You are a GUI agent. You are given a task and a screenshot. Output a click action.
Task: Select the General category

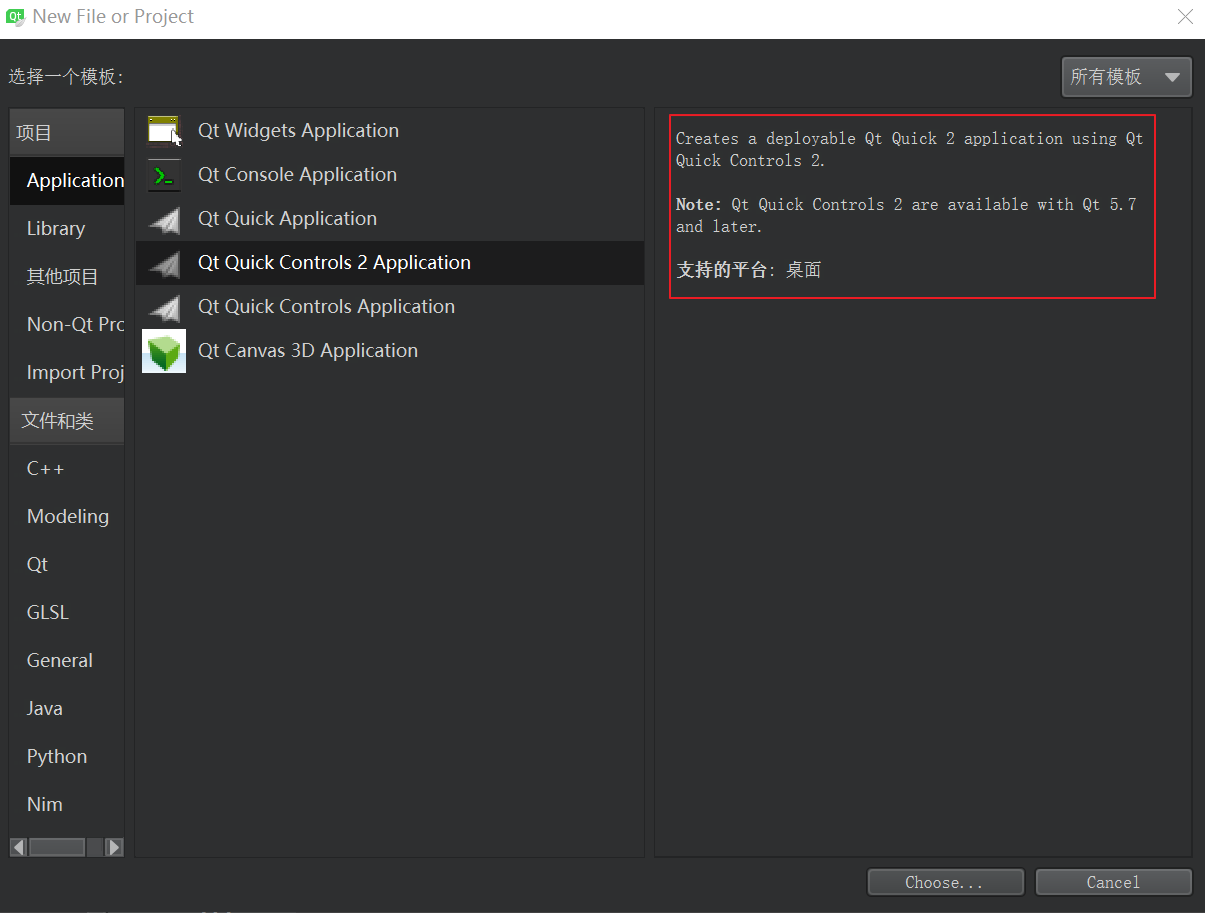click(67, 661)
